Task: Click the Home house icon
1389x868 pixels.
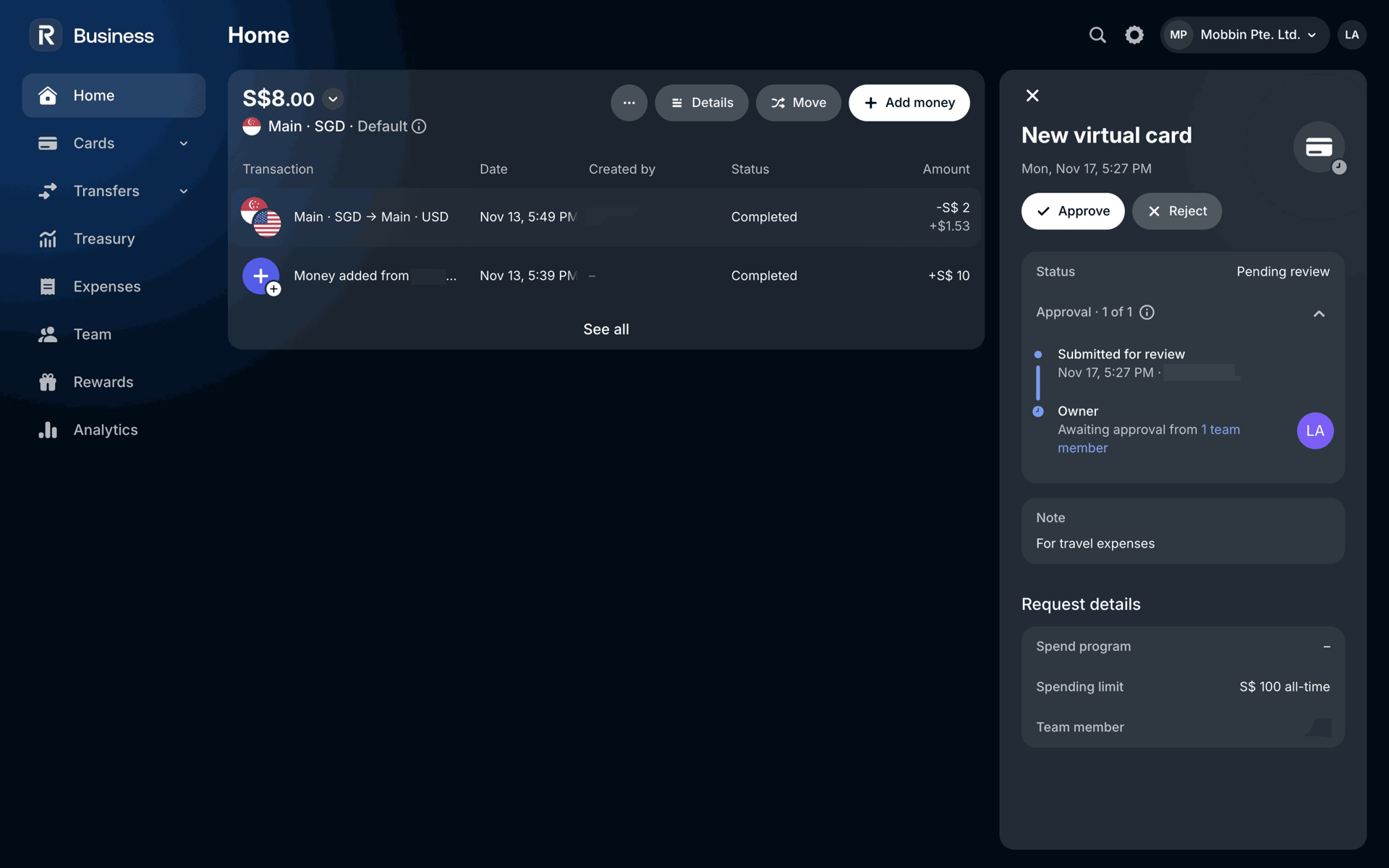Action: [48, 95]
